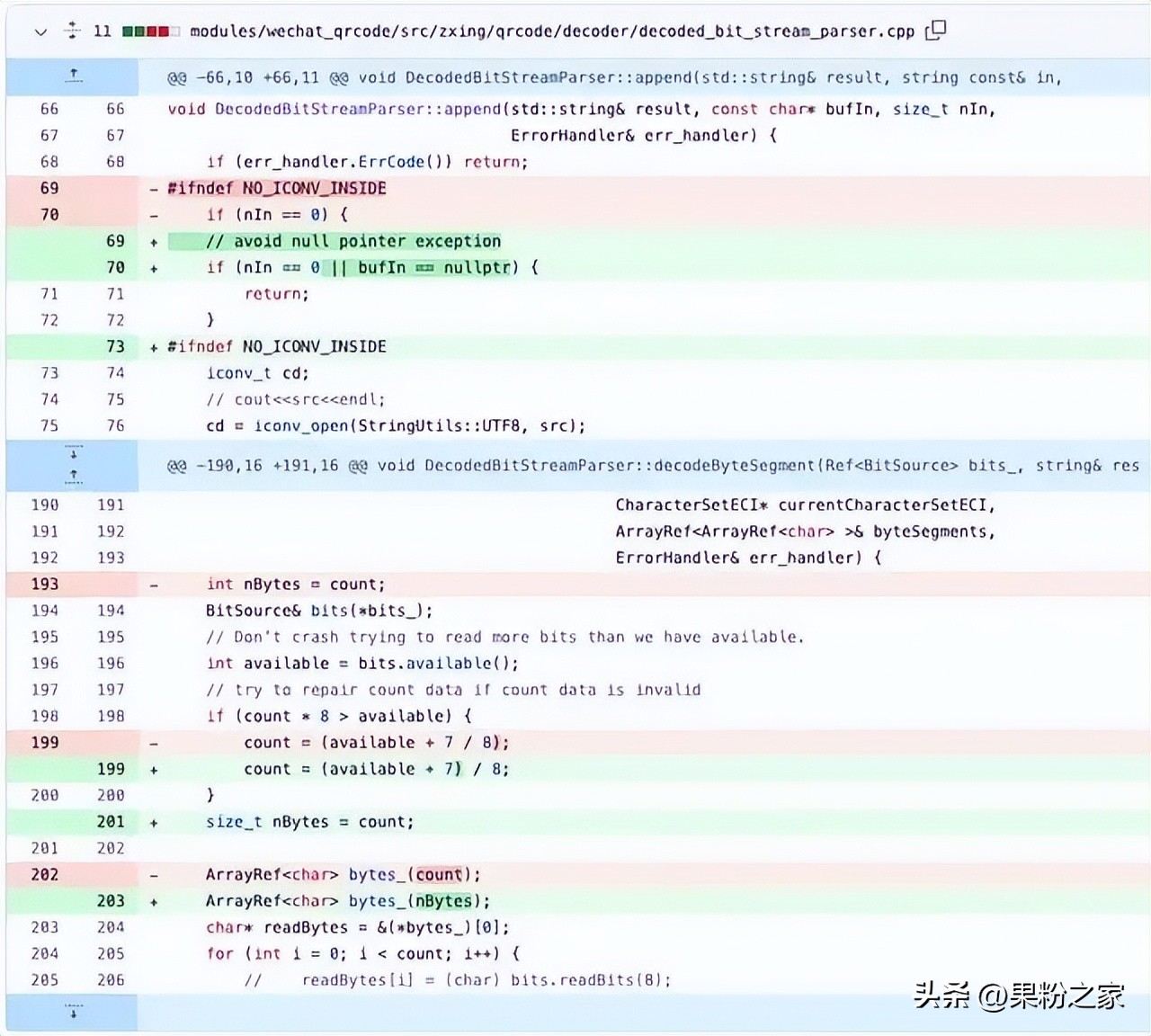Viewport: 1151px width, 1036px height.
Task: Click the line "if (count * 8 > available) {"
Action: pyautogui.click(x=339, y=717)
